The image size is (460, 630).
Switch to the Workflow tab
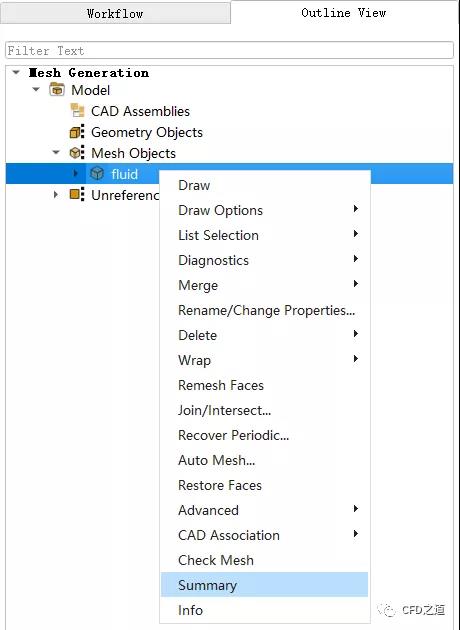[115, 13]
